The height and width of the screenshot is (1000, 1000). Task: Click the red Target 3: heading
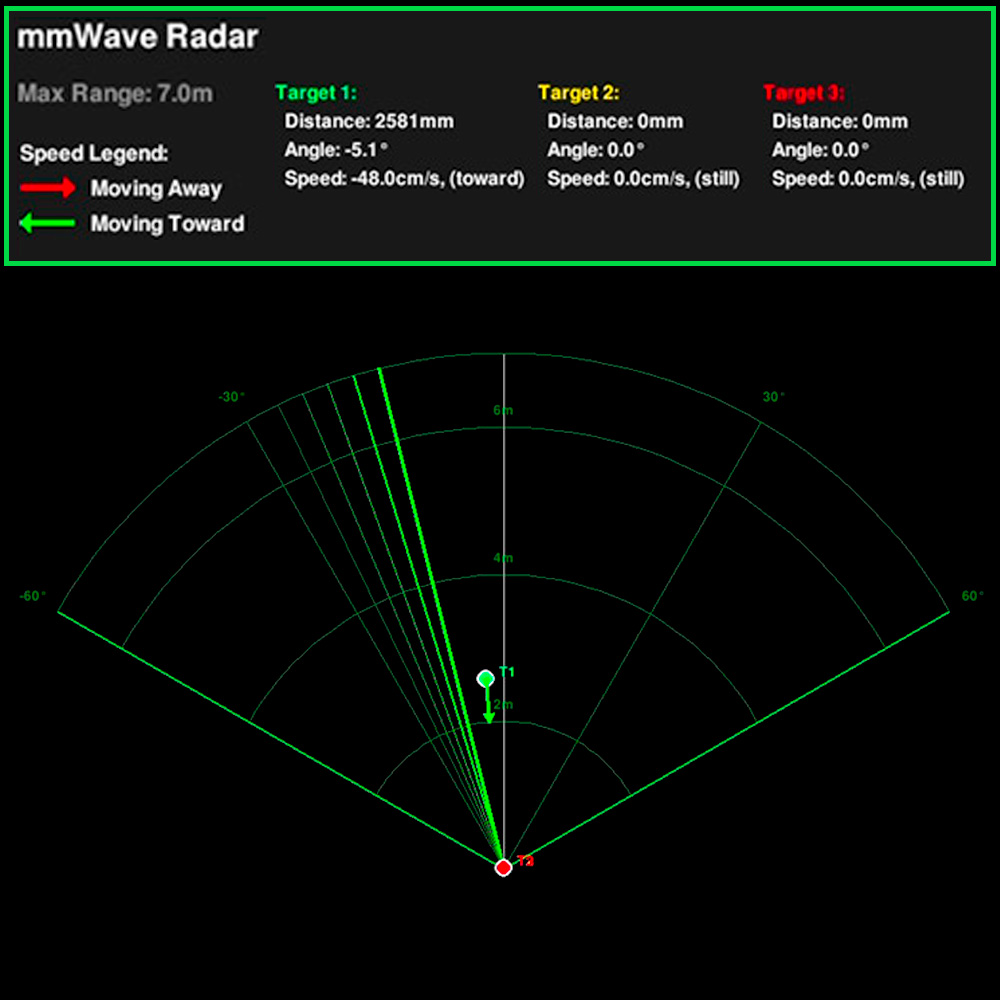pyautogui.click(x=804, y=93)
